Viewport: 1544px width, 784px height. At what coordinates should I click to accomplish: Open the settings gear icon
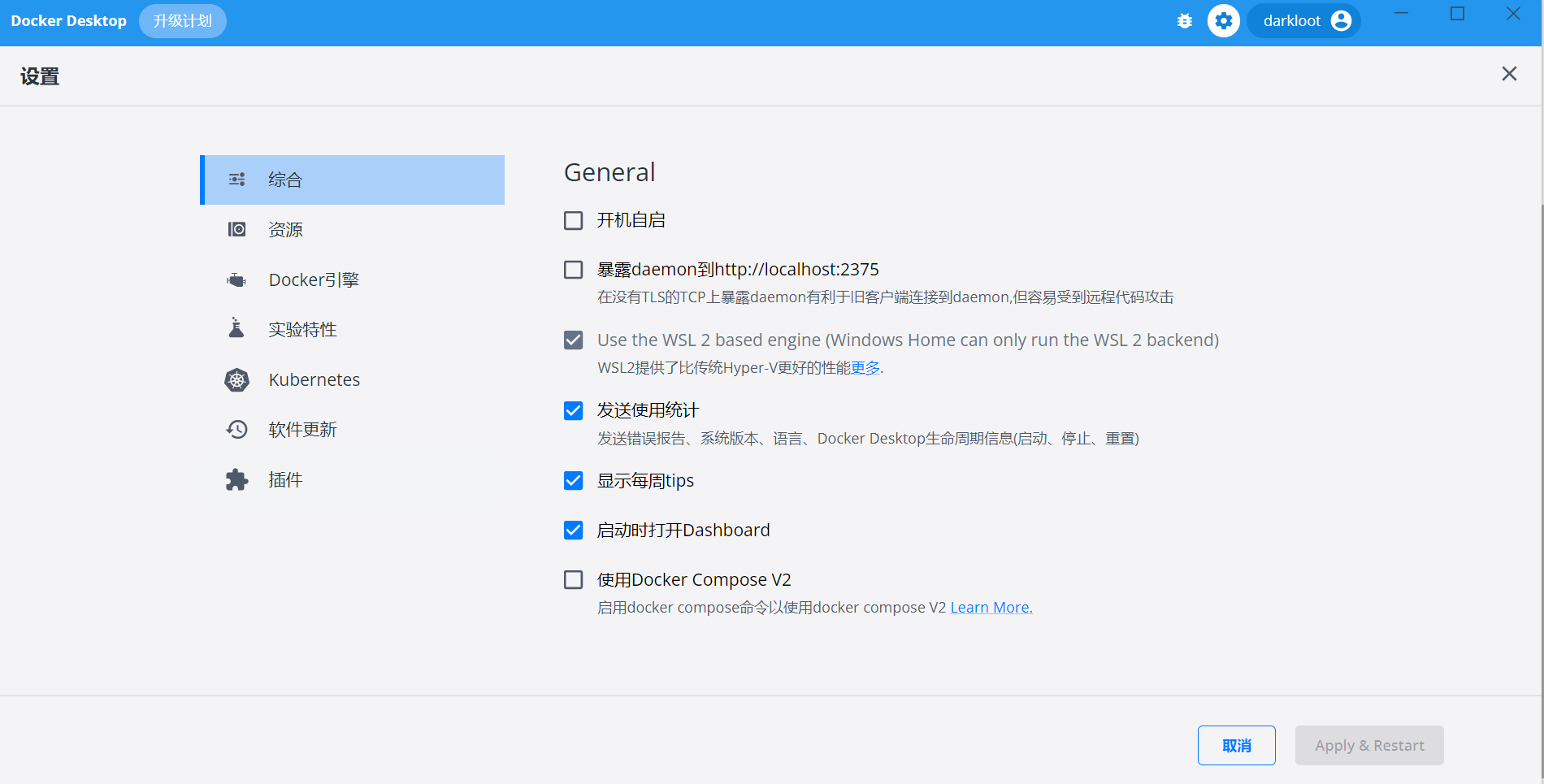click(1224, 21)
